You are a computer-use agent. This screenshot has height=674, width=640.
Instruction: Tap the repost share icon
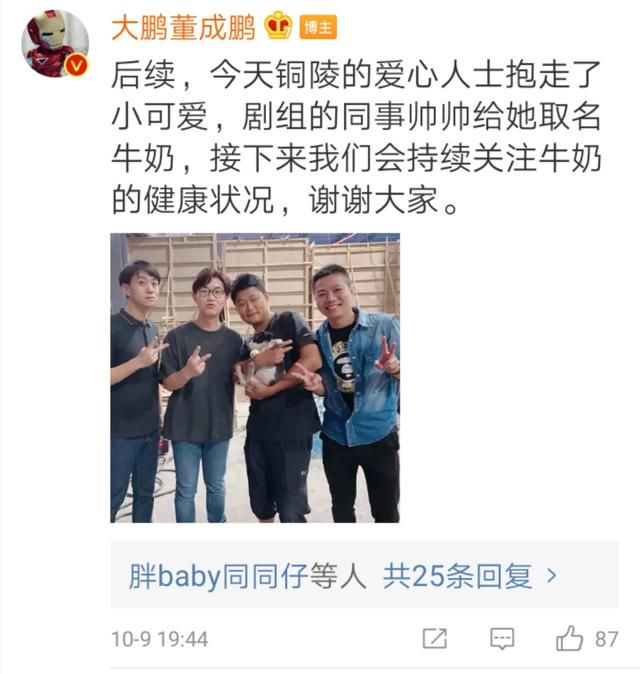[435, 638]
